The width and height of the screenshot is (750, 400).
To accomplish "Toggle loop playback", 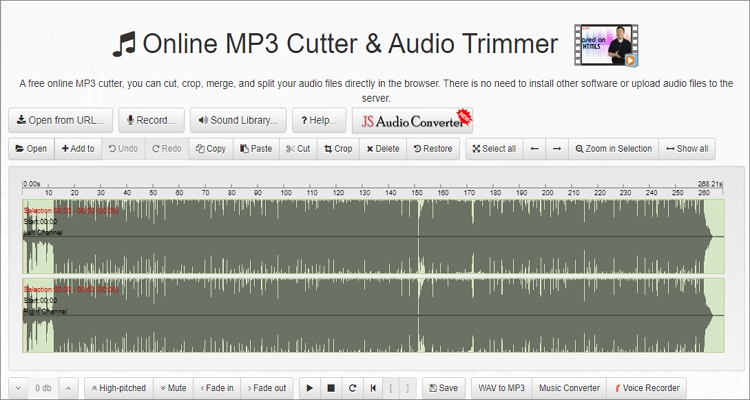I will 353,388.
